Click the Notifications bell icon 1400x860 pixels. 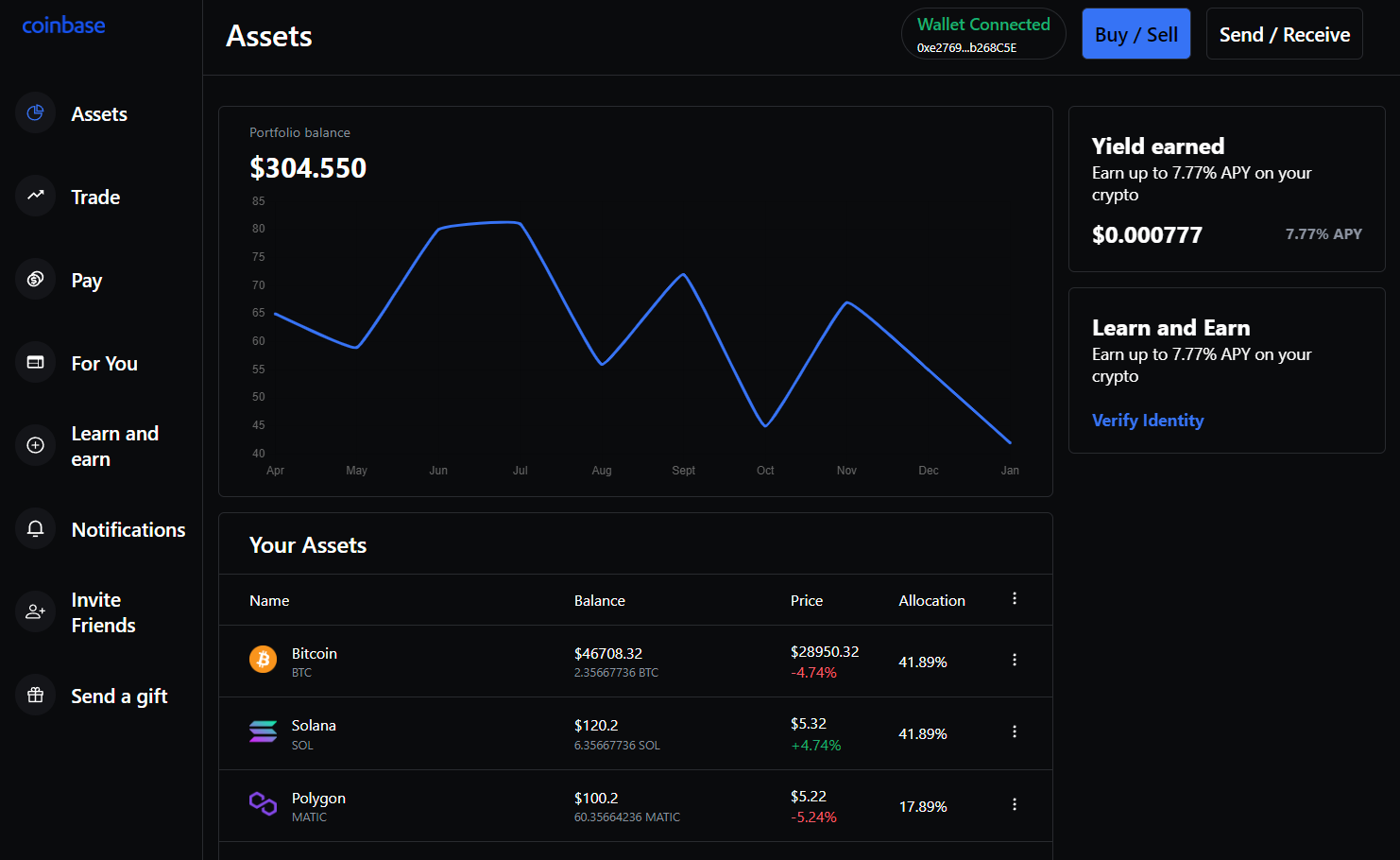click(x=36, y=528)
